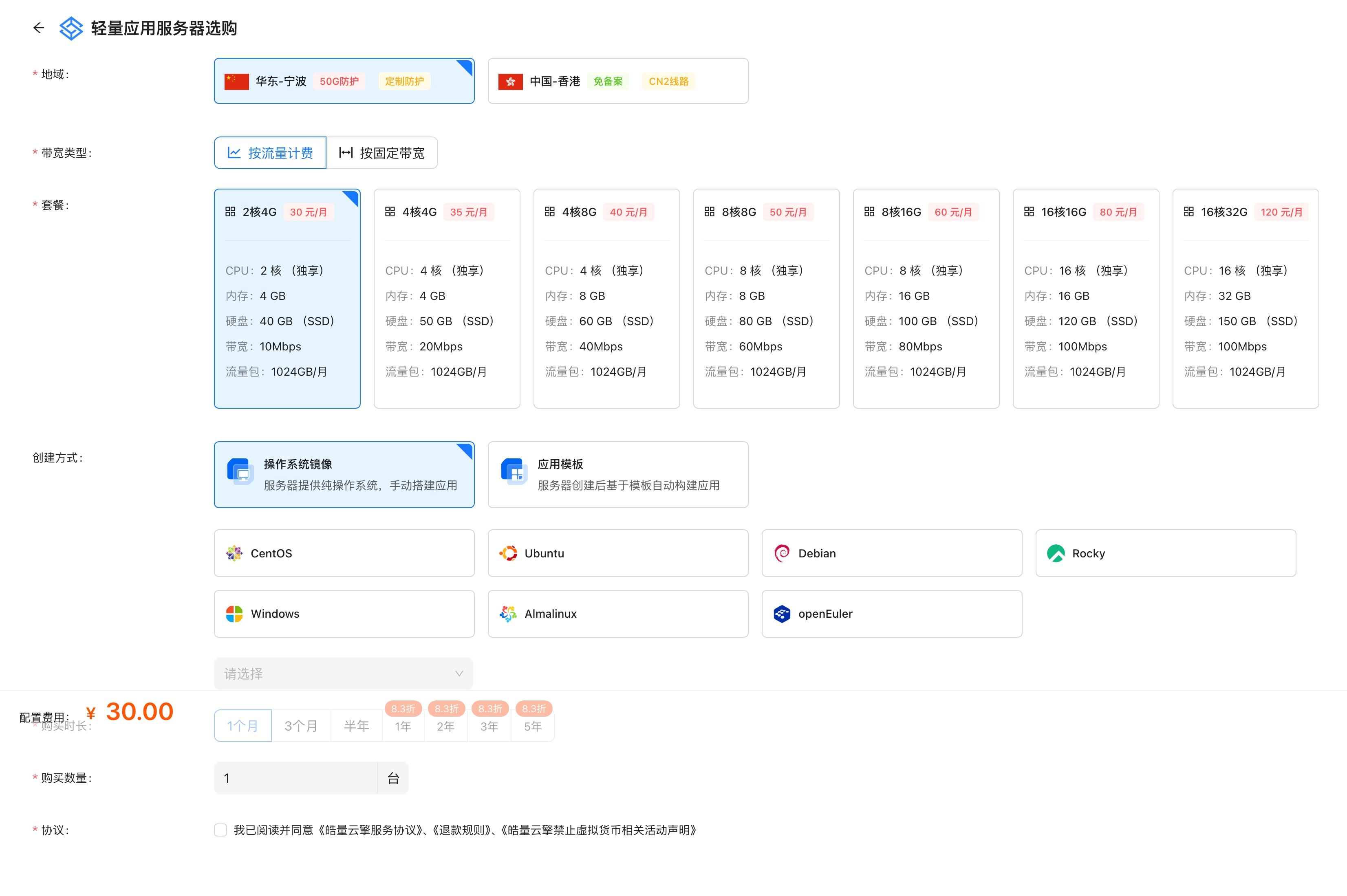Click the dropdown chevron arrow in 请选择
The height and width of the screenshot is (896, 1347).
(x=459, y=674)
